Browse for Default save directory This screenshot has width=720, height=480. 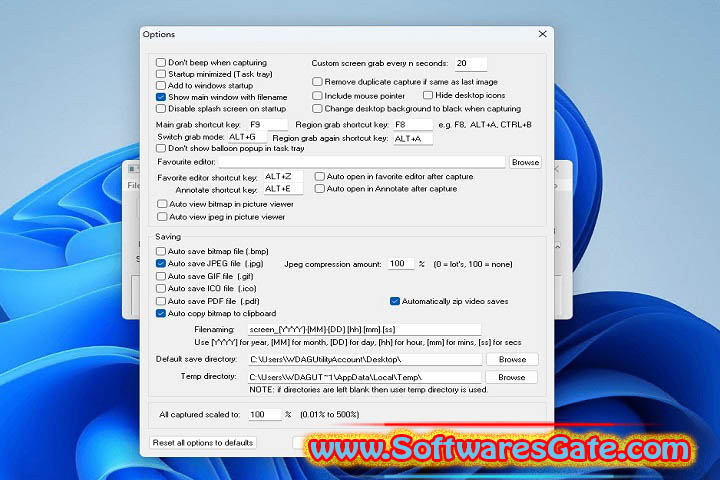tap(512, 359)
